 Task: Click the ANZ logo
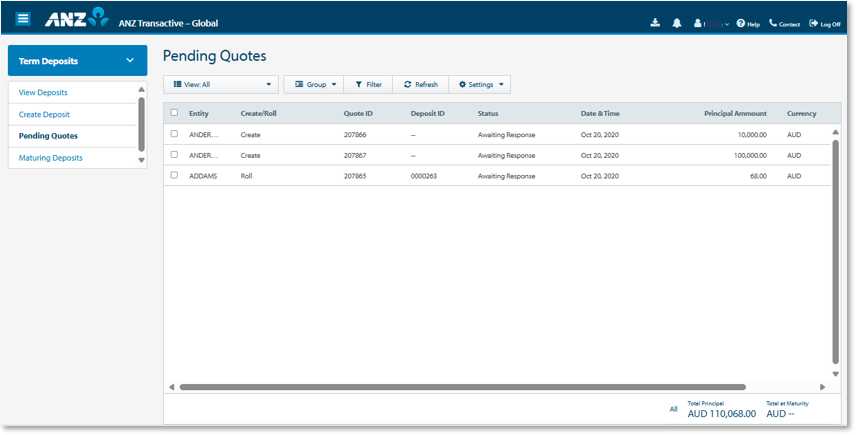(76, 18)
